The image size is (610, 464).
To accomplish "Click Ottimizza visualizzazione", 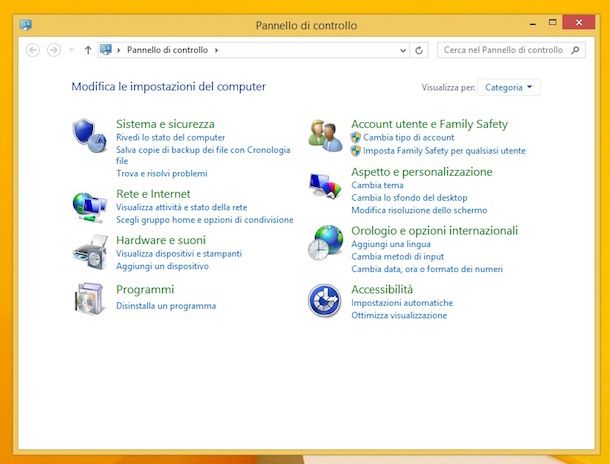I will point(399,315).
